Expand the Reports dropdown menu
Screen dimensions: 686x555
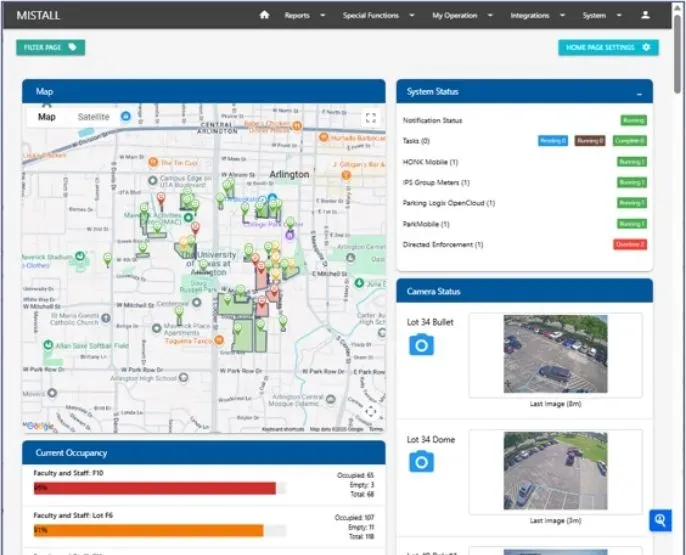[x=304, y=15]
